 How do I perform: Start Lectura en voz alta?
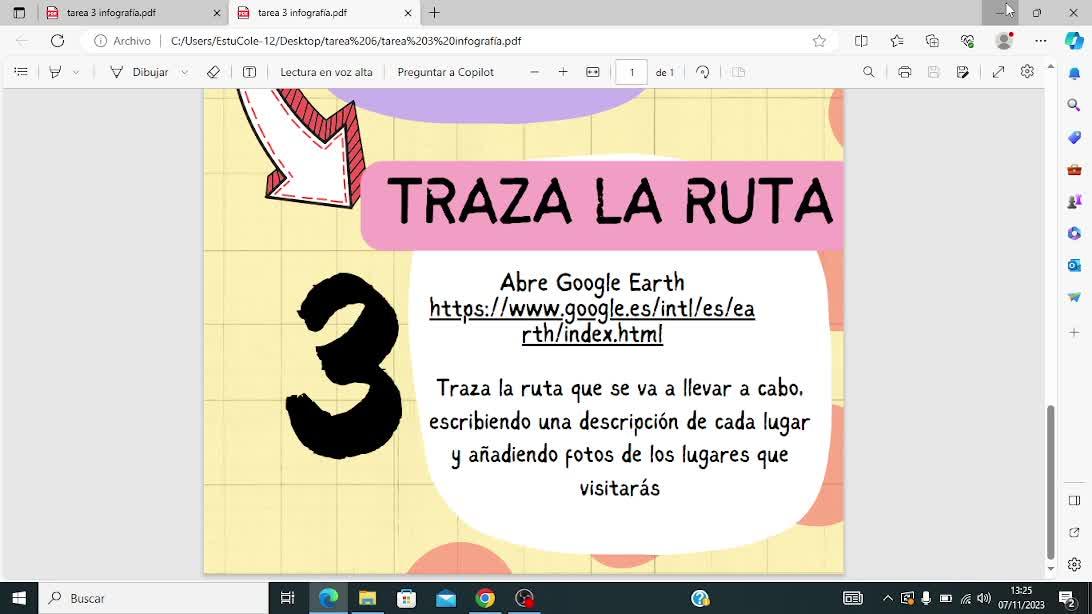pyautogui.click(x=326, y=72)
